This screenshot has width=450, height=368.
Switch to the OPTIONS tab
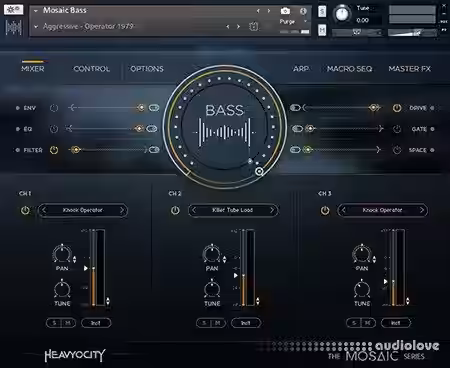147,69
